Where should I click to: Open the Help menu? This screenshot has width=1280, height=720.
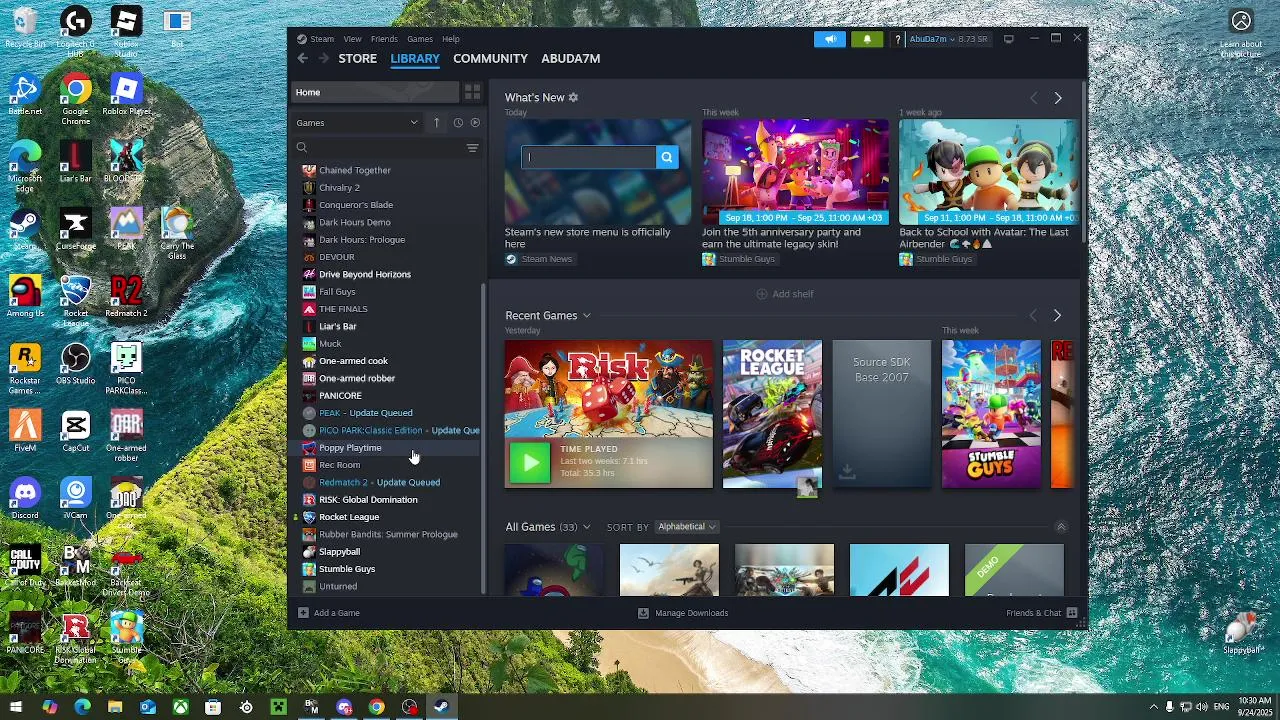[451, 39]
